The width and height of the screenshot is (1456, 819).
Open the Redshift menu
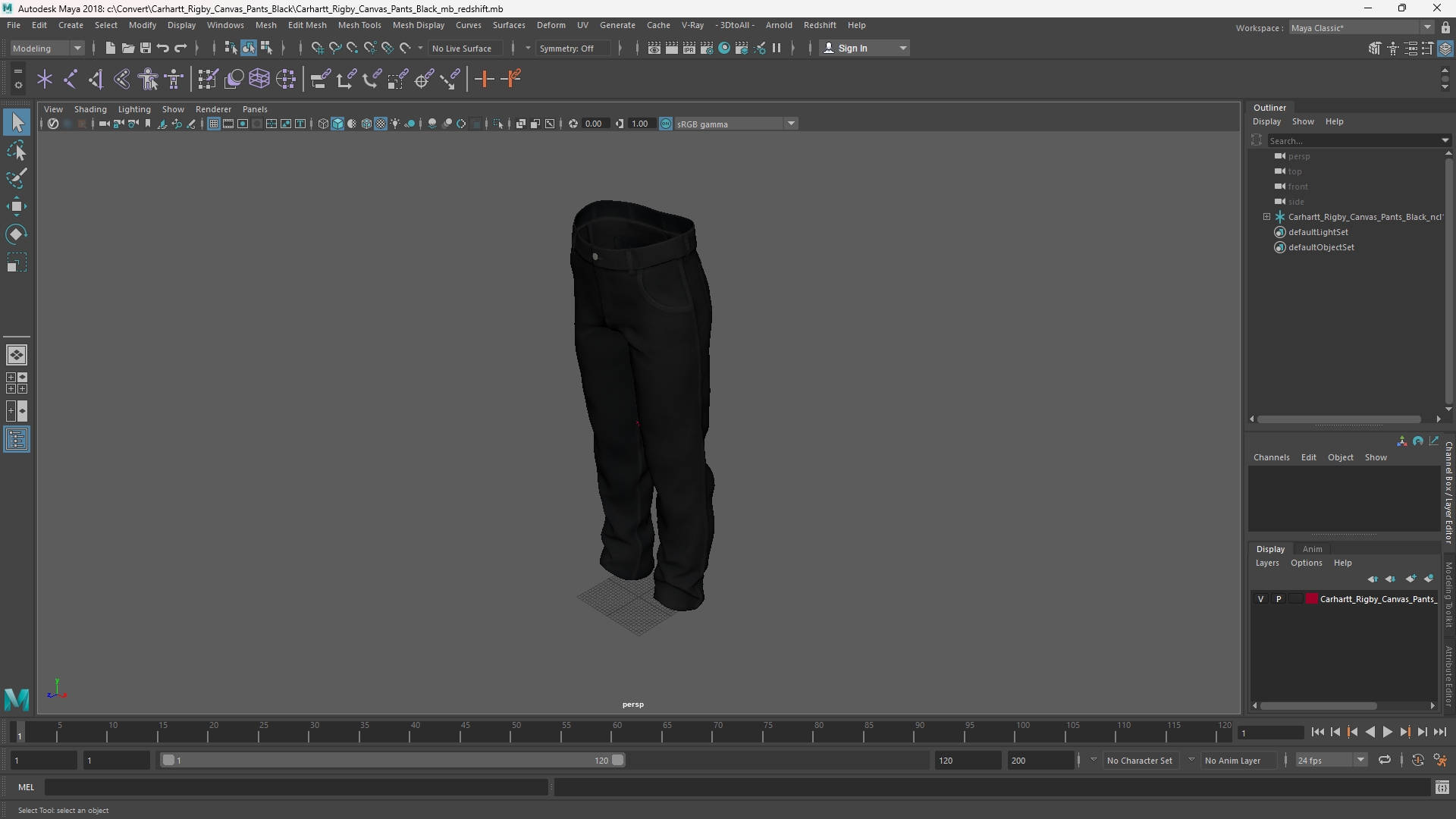[x=820, y=25]
